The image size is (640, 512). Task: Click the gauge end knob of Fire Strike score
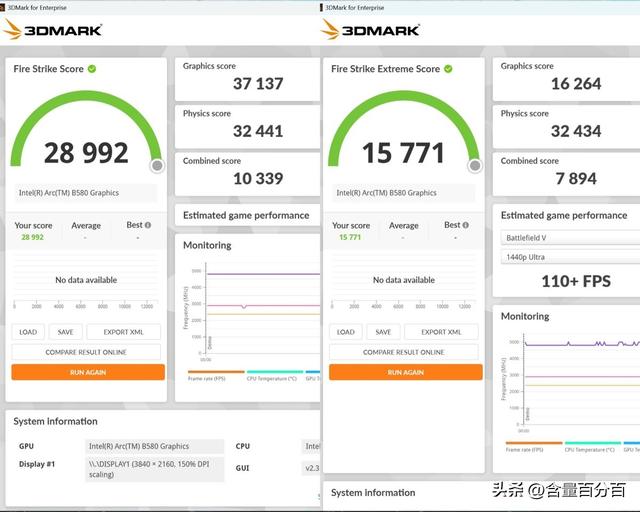click(157, 165)
